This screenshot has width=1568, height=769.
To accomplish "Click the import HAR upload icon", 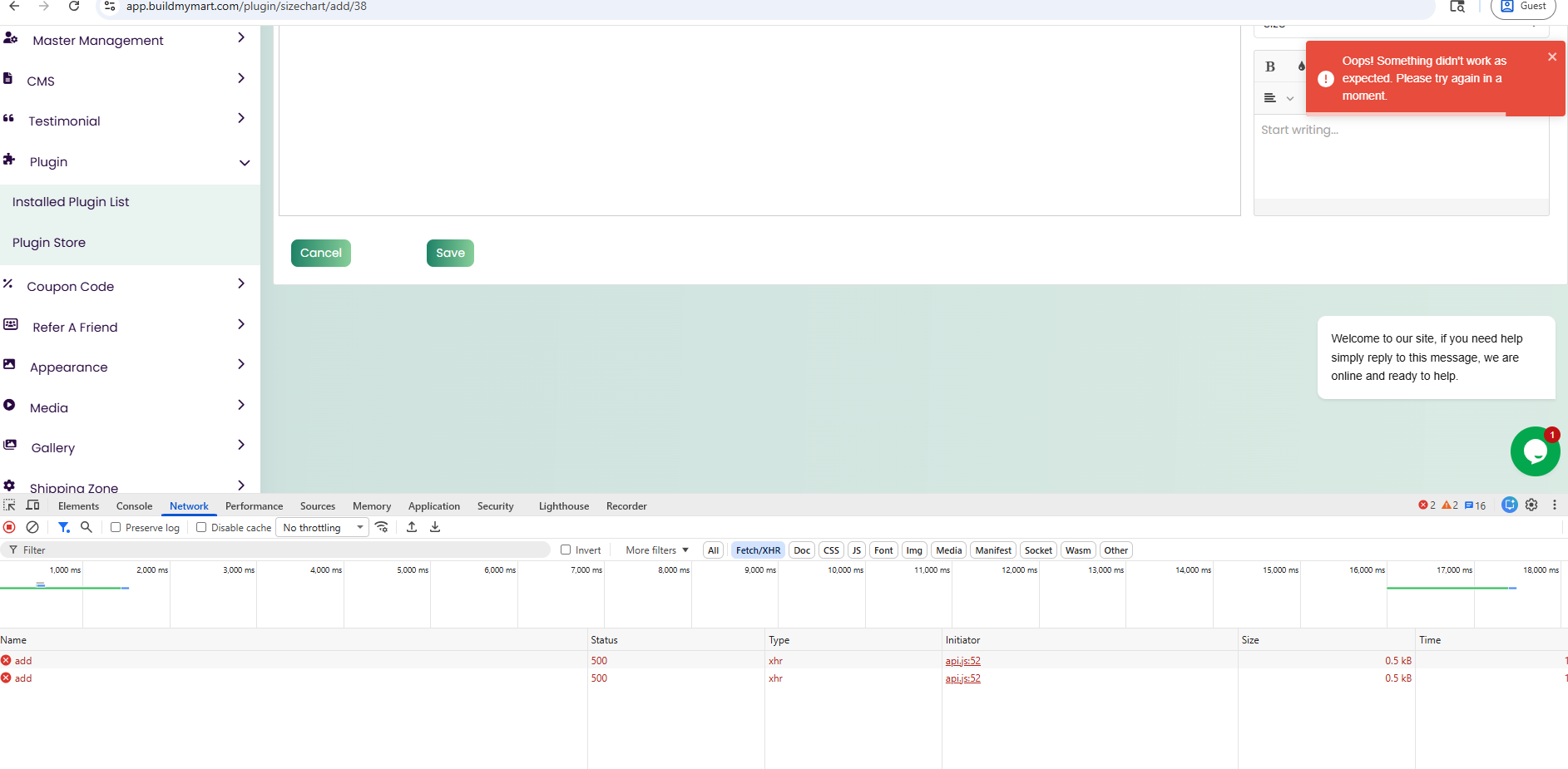I will pos(412,527).
